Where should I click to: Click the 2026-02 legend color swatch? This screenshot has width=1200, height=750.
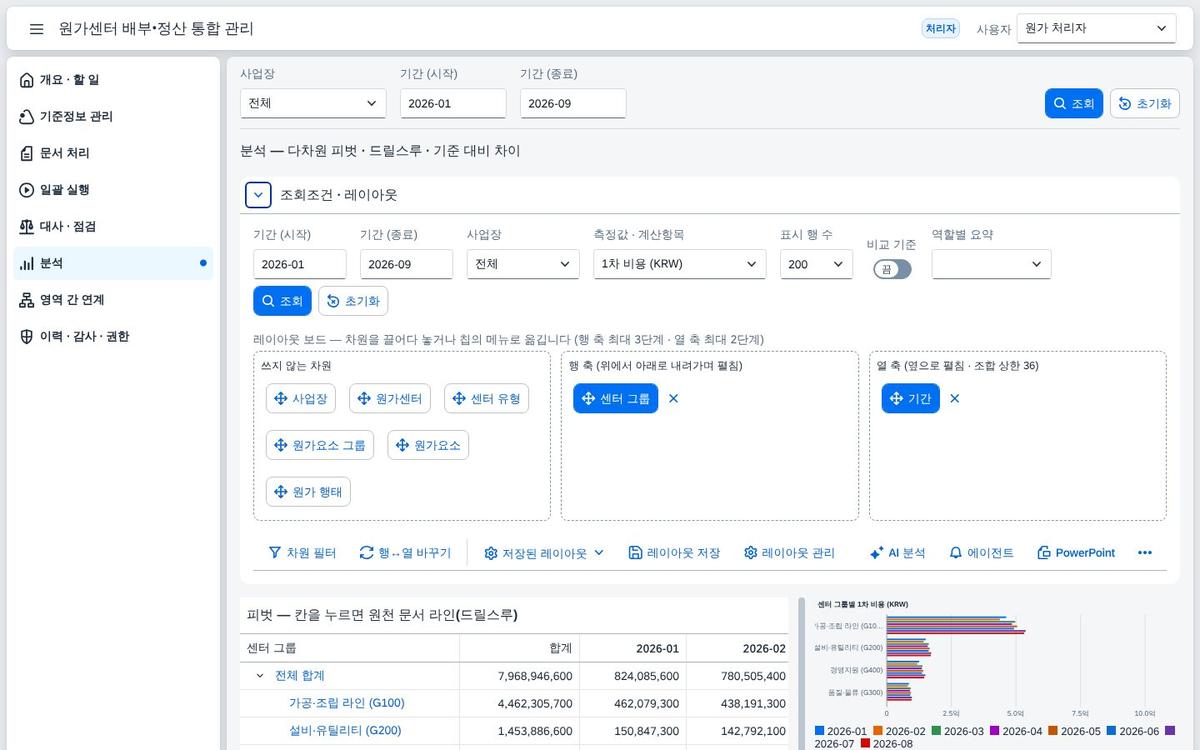click(878, 731)
